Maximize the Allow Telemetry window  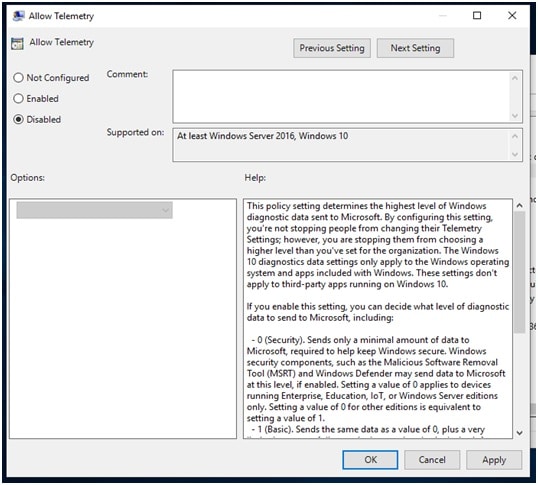click(x=477, y=15)
